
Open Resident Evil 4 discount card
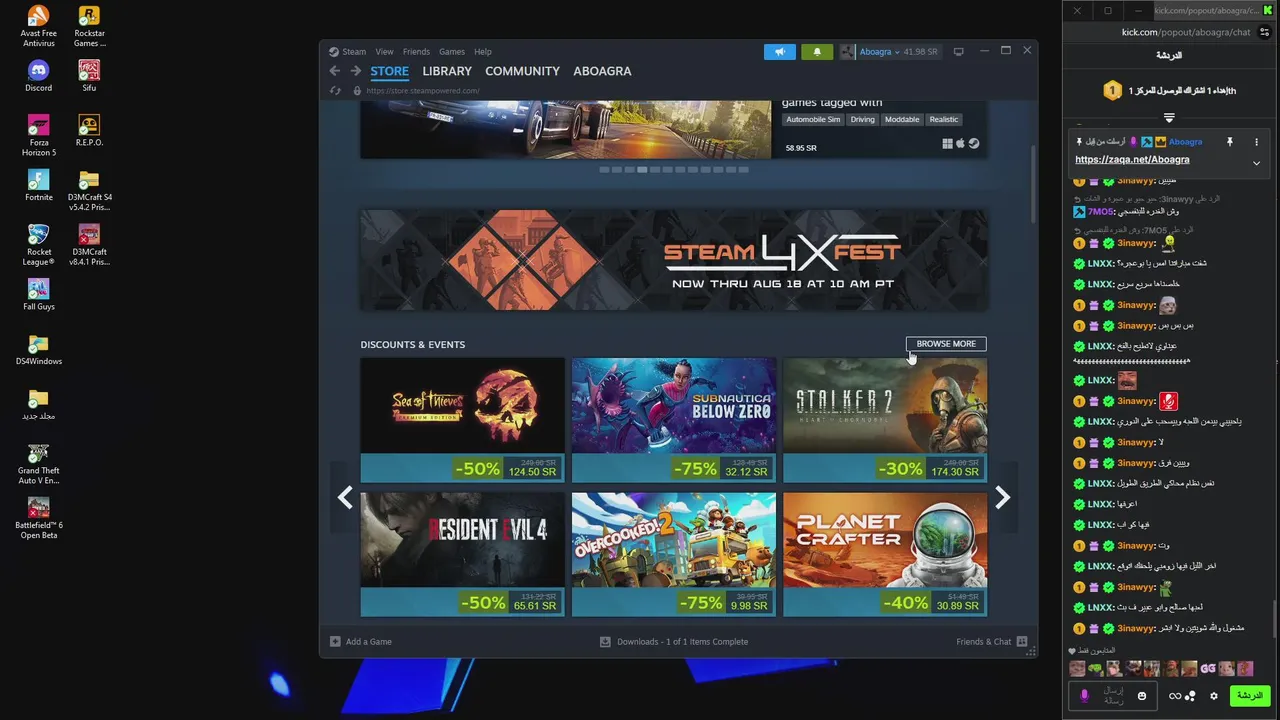[x=462, y=554]
